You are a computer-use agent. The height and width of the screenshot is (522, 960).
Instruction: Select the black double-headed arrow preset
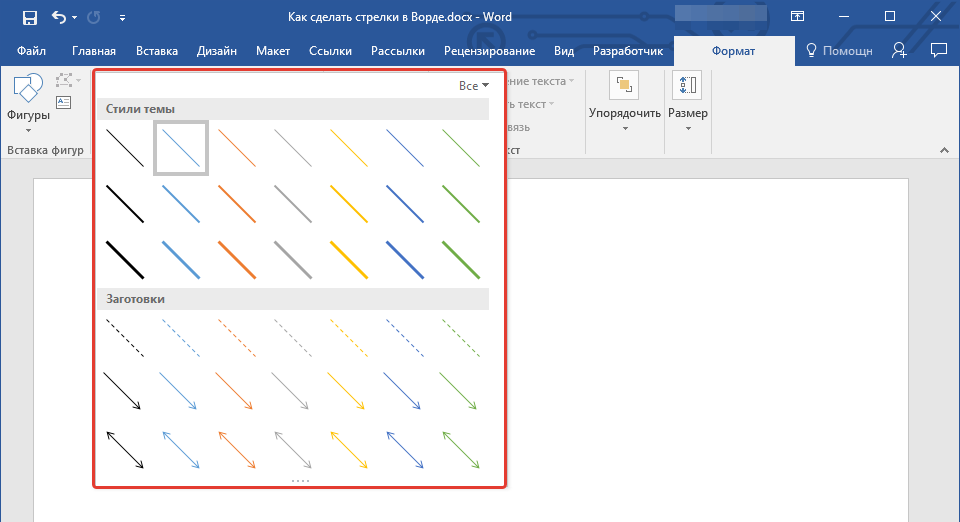tap(125, 448)
